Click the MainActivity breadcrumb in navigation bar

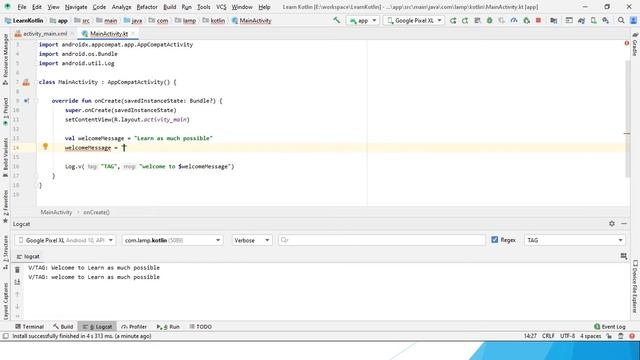[251, 20]
